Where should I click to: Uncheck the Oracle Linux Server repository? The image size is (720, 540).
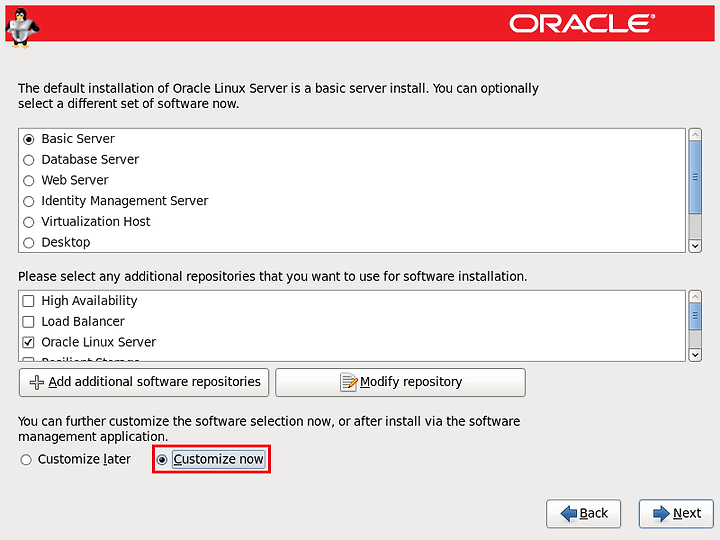click(x=28, y=342)
